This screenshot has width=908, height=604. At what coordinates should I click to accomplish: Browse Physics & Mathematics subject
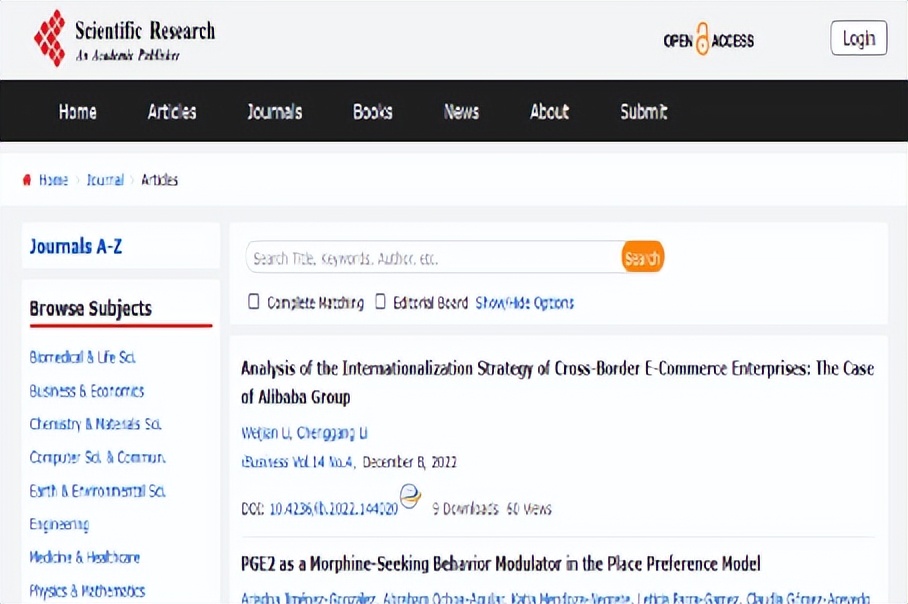(87, 591)
